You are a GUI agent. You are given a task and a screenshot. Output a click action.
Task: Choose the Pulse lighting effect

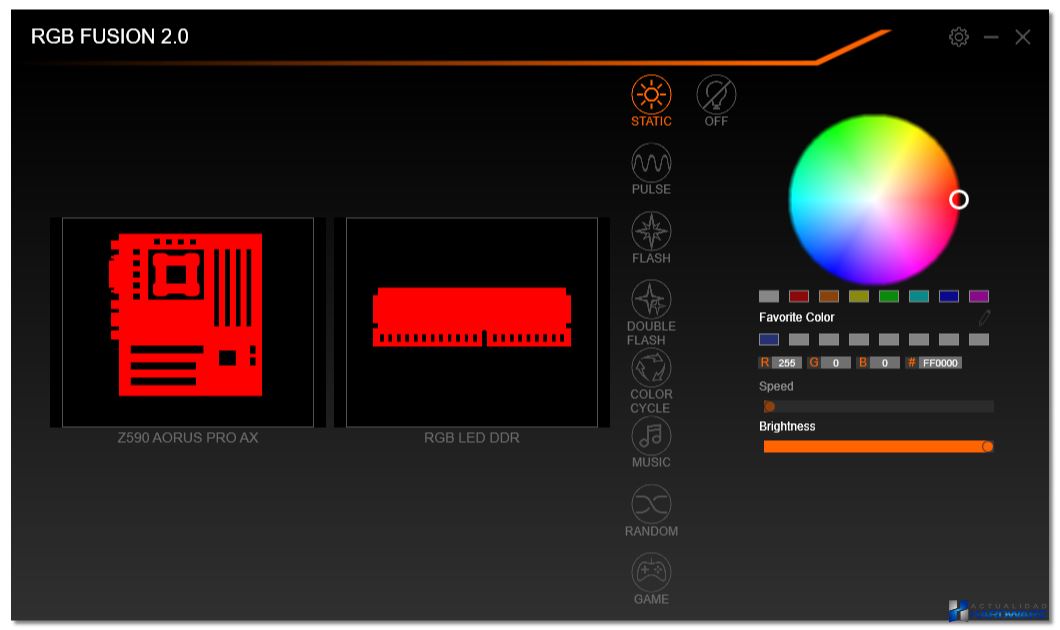coord(651,162)
